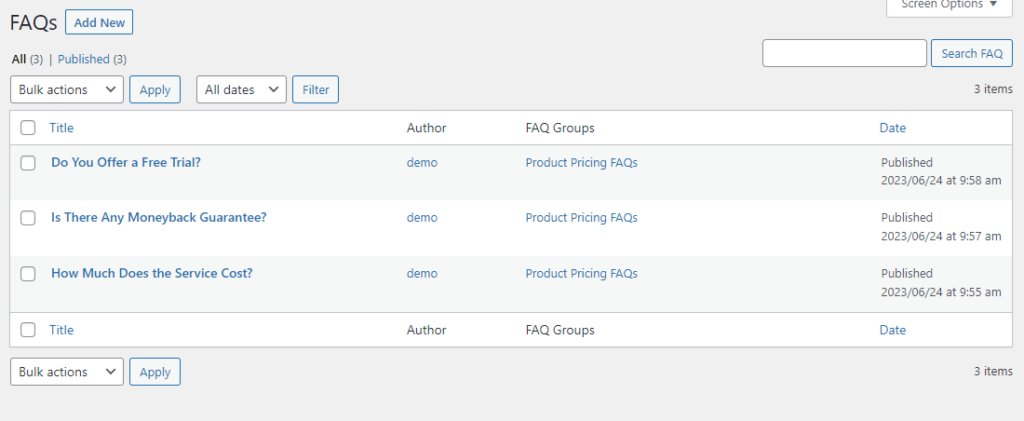The height and width of the screenshot is (421, 1024).
Task: Open the Screen Options panel
Action: click(949, 5)
